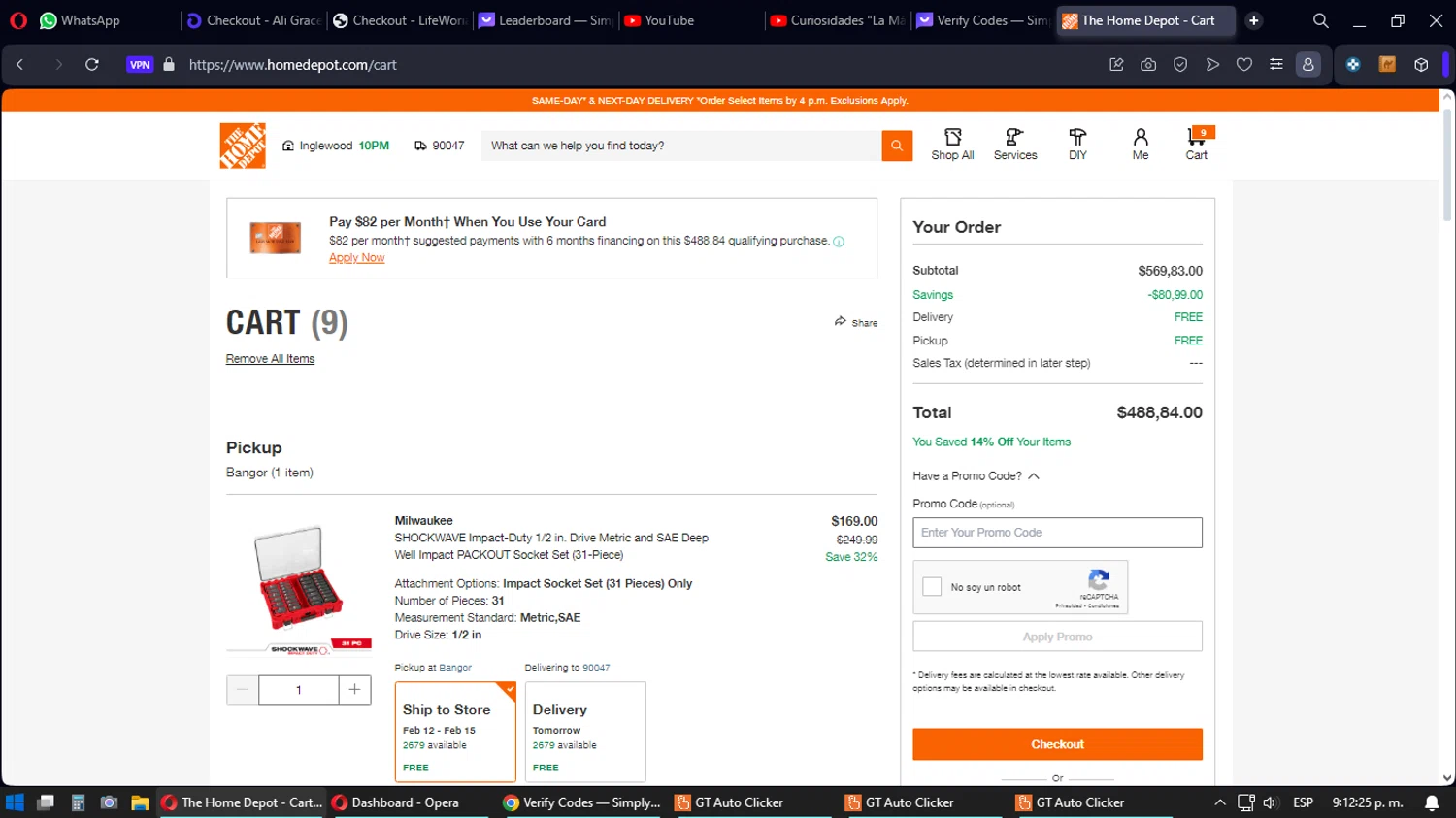Switch to the Leaderboard tab

tap(546, 20)
